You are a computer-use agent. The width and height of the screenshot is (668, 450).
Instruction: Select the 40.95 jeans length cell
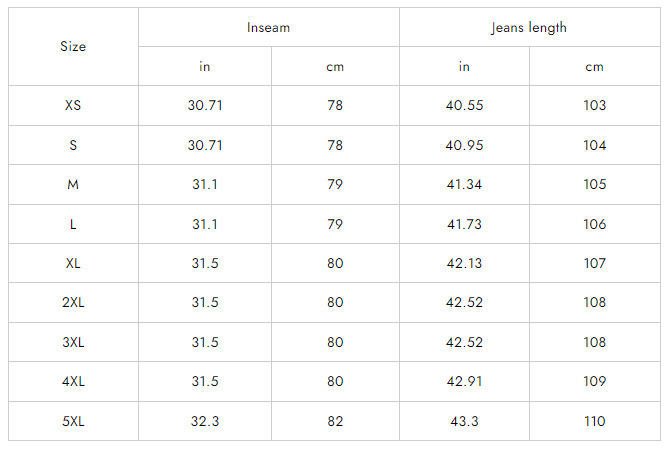click(464, 145)
